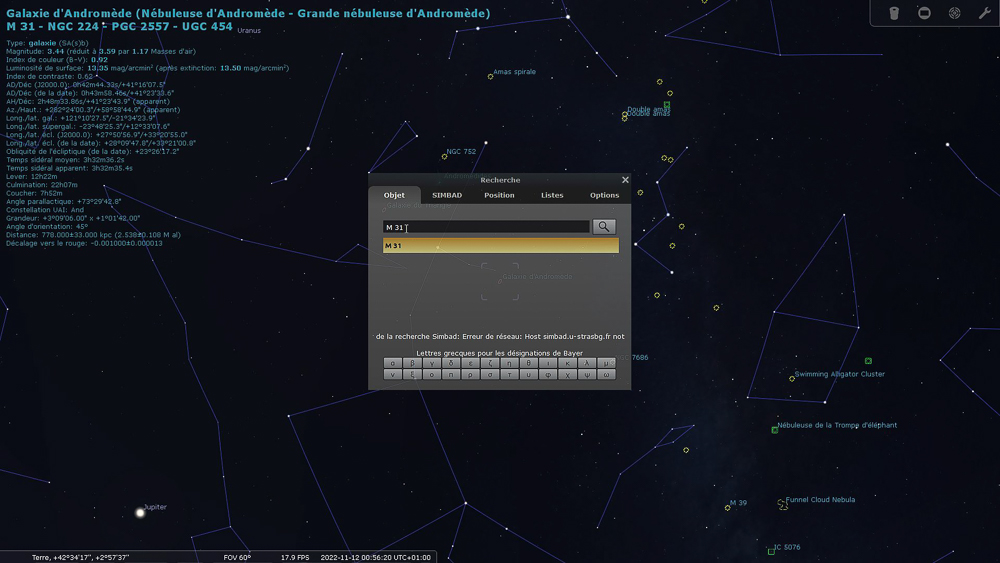Open the SIMBAD tab

tap(447, 195)
